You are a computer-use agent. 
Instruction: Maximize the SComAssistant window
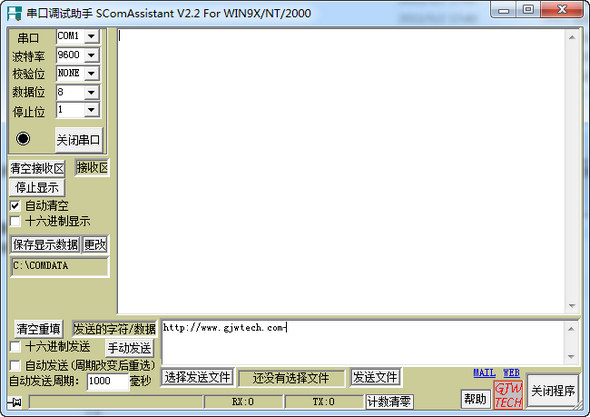pyautogui.click(x=528, y=10)
